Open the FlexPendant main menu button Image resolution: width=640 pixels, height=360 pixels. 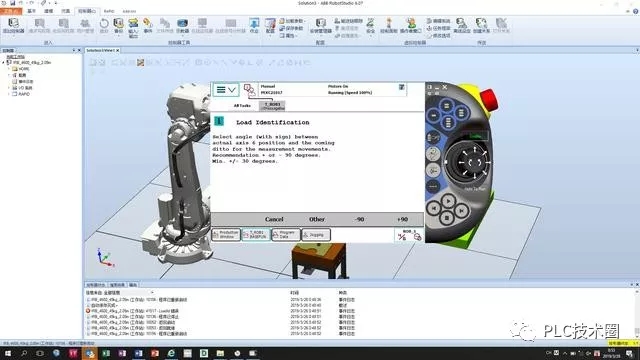226,90
